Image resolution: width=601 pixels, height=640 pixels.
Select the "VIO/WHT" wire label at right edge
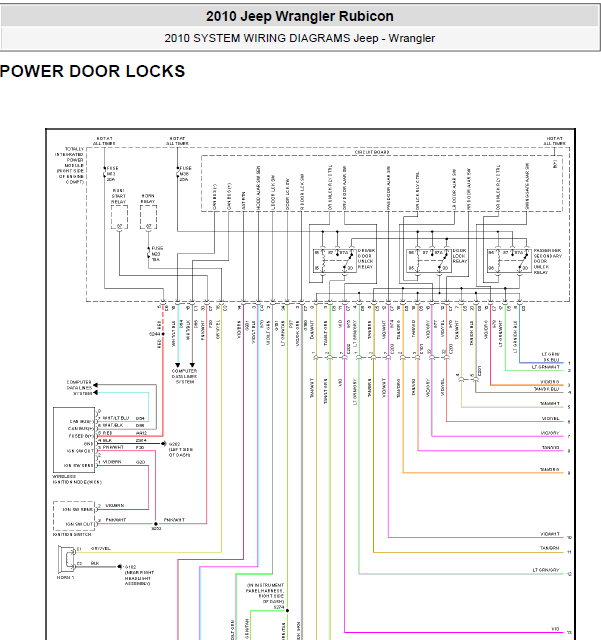pos(550,534)
